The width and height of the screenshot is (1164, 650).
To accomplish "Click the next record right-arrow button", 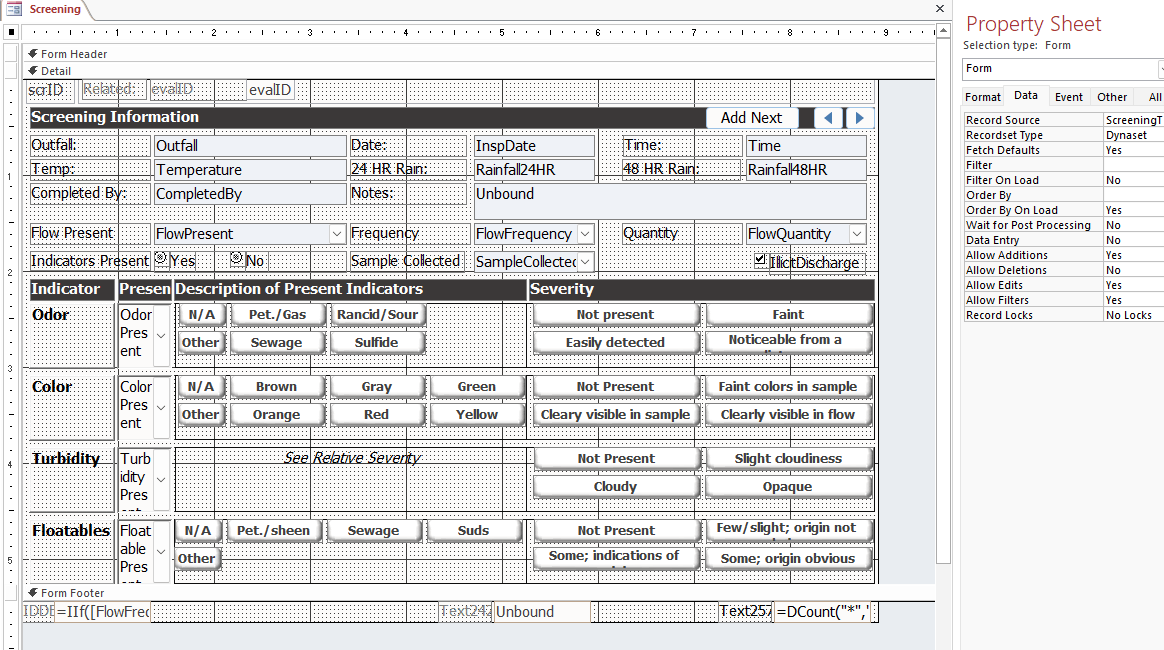I will coord(859,118).
